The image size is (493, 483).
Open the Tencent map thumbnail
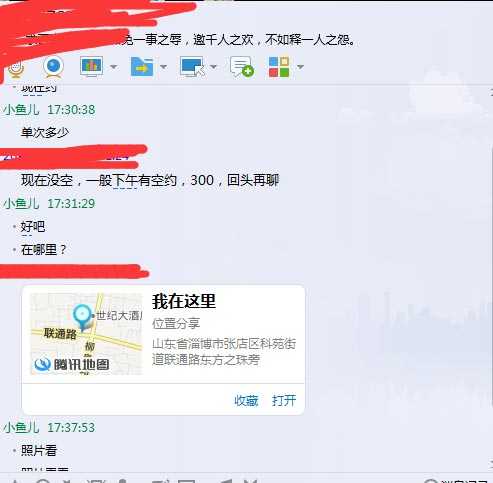tap(86, 334)
